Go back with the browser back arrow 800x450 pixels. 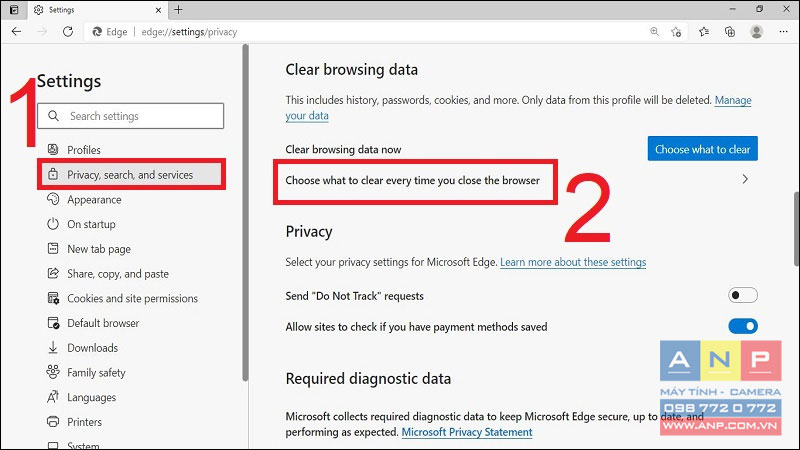point(16,32)
